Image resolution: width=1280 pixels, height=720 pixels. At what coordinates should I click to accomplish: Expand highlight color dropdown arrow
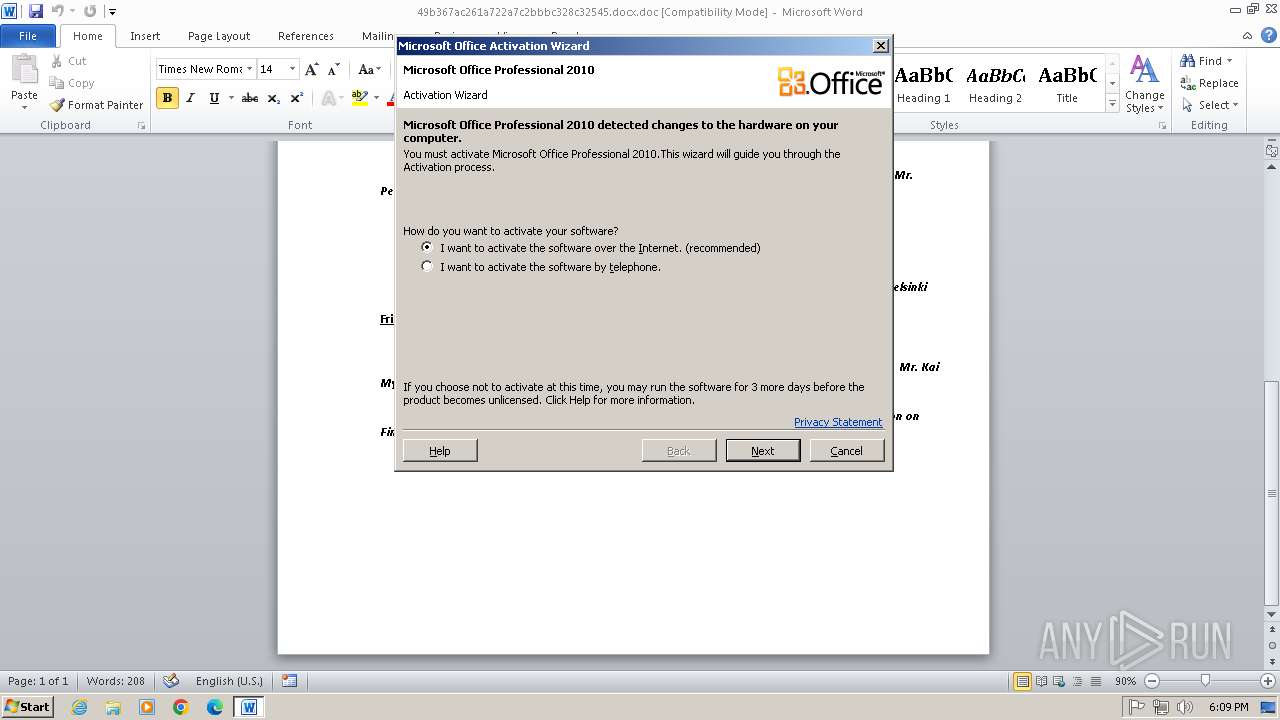(x=376, y=98)
